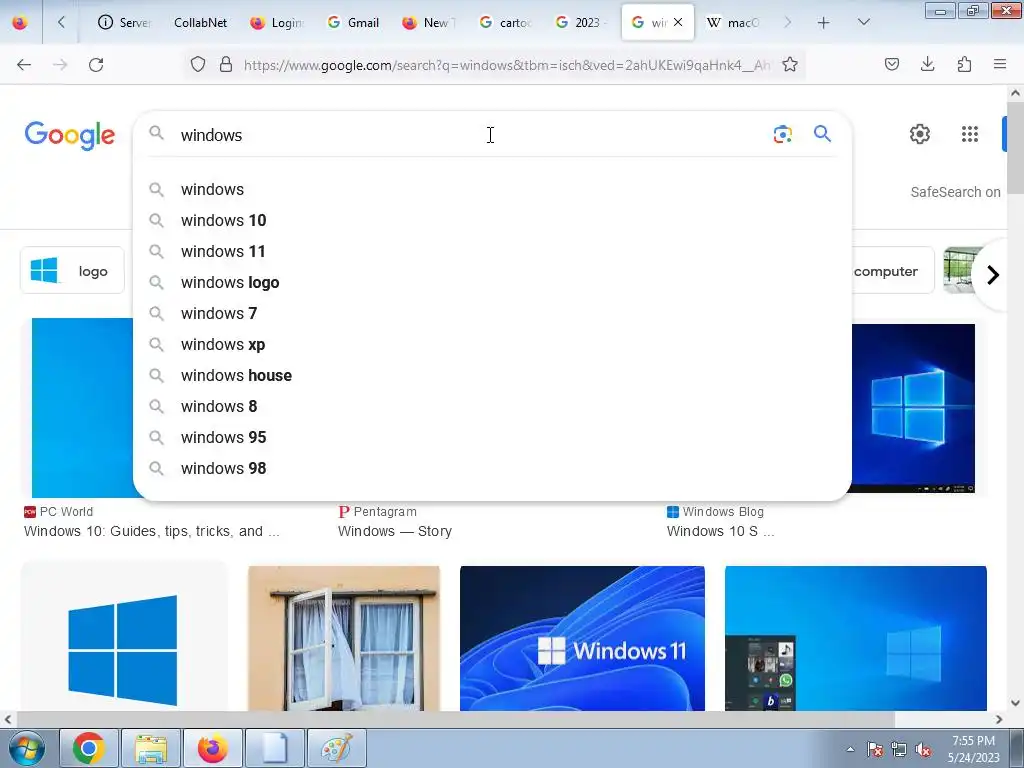This screenshot has height=768, width=1024.
Task: Click the URL address bar
Action: point(507,65)
